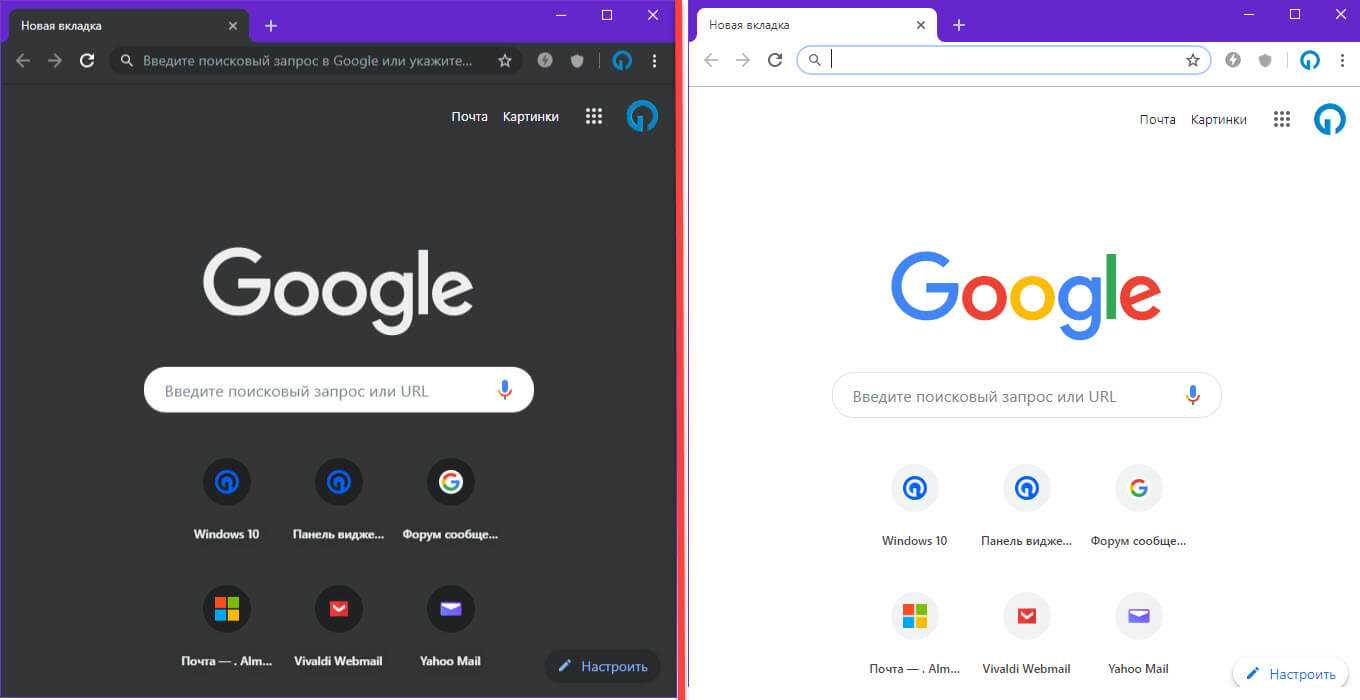The width and height of the screenshot is (1360, 700).
Task: Open Microsoft mail shortcut tile in light window
Action: [x=915, y=632]
